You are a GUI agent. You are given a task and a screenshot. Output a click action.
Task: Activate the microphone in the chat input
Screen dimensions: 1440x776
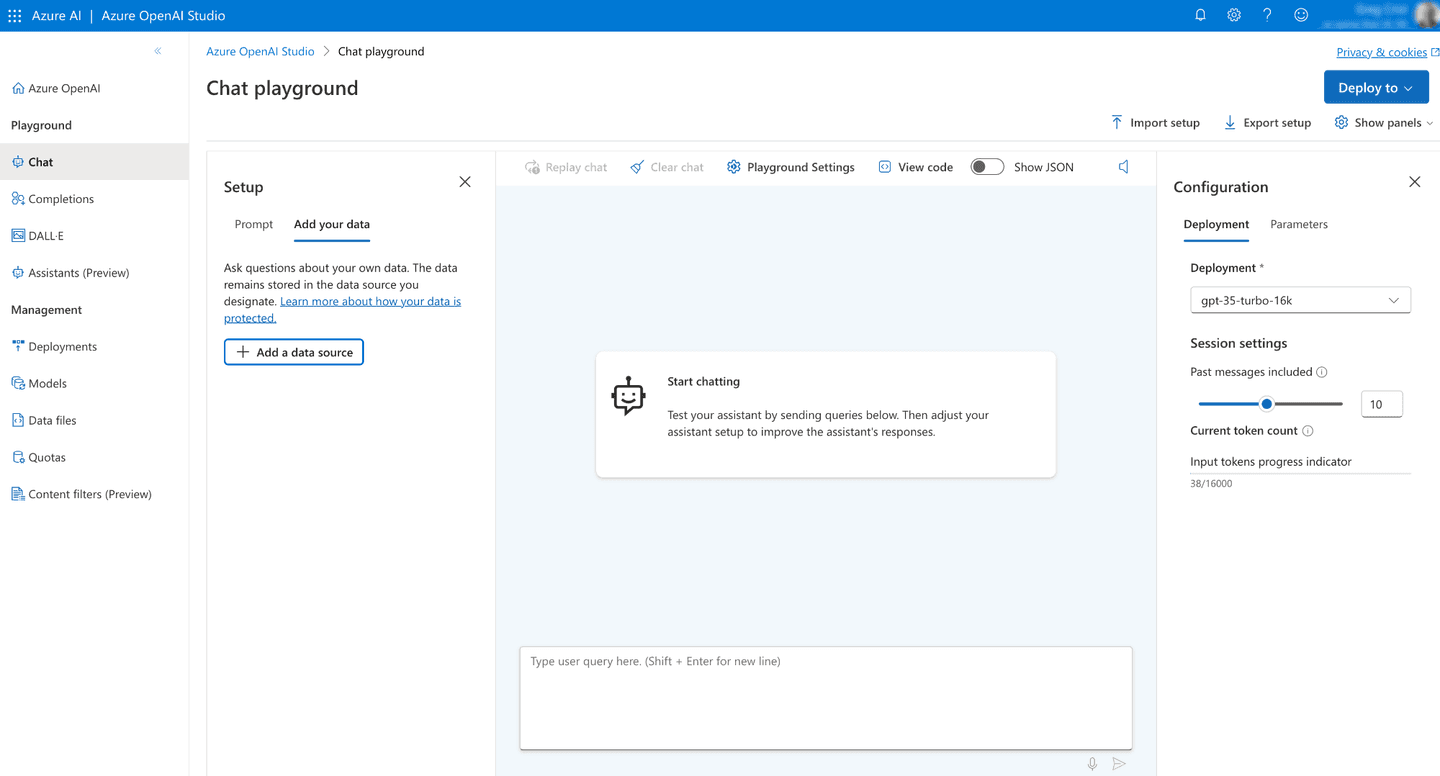point(1092,763)
